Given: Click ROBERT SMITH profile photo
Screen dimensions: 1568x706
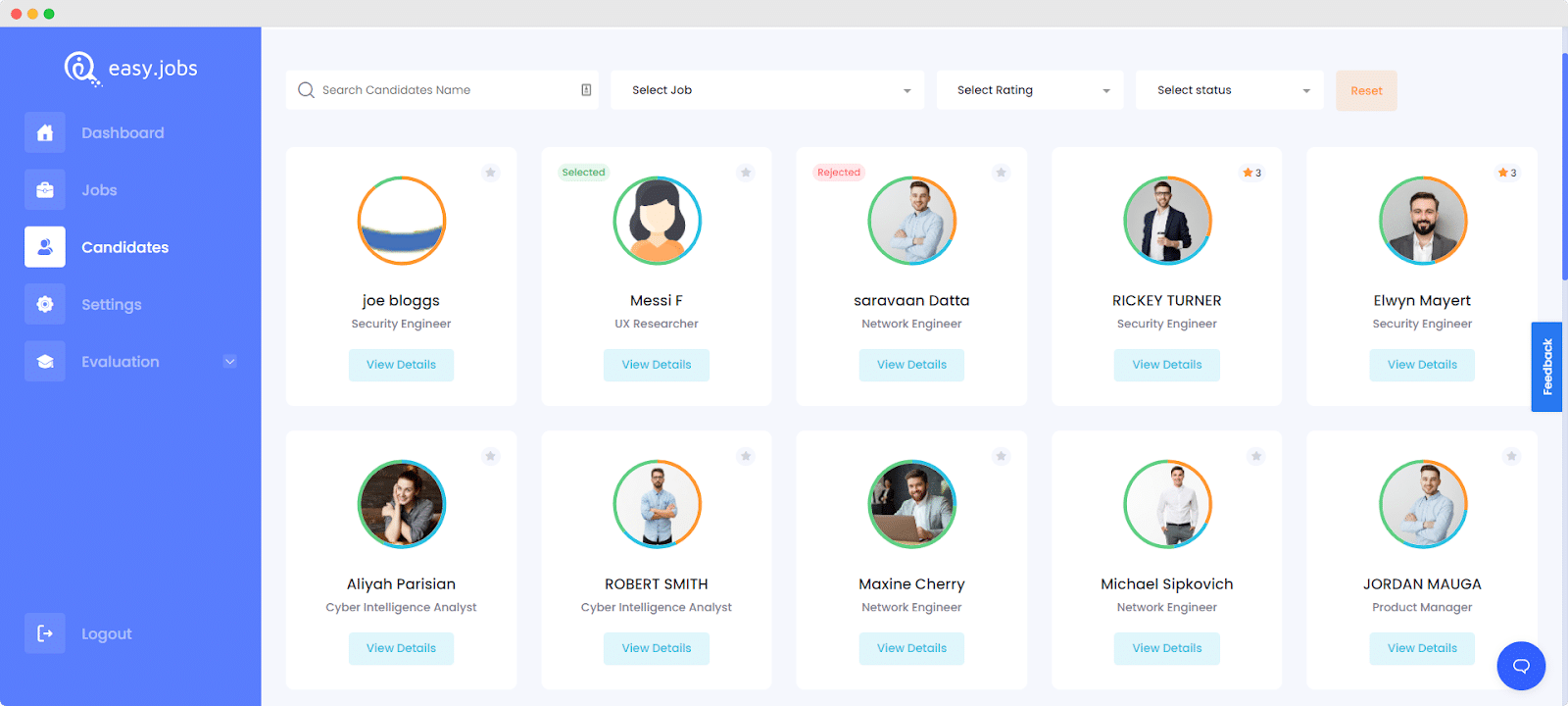Looking at the screenshot, I should click(x=657, y=504).
